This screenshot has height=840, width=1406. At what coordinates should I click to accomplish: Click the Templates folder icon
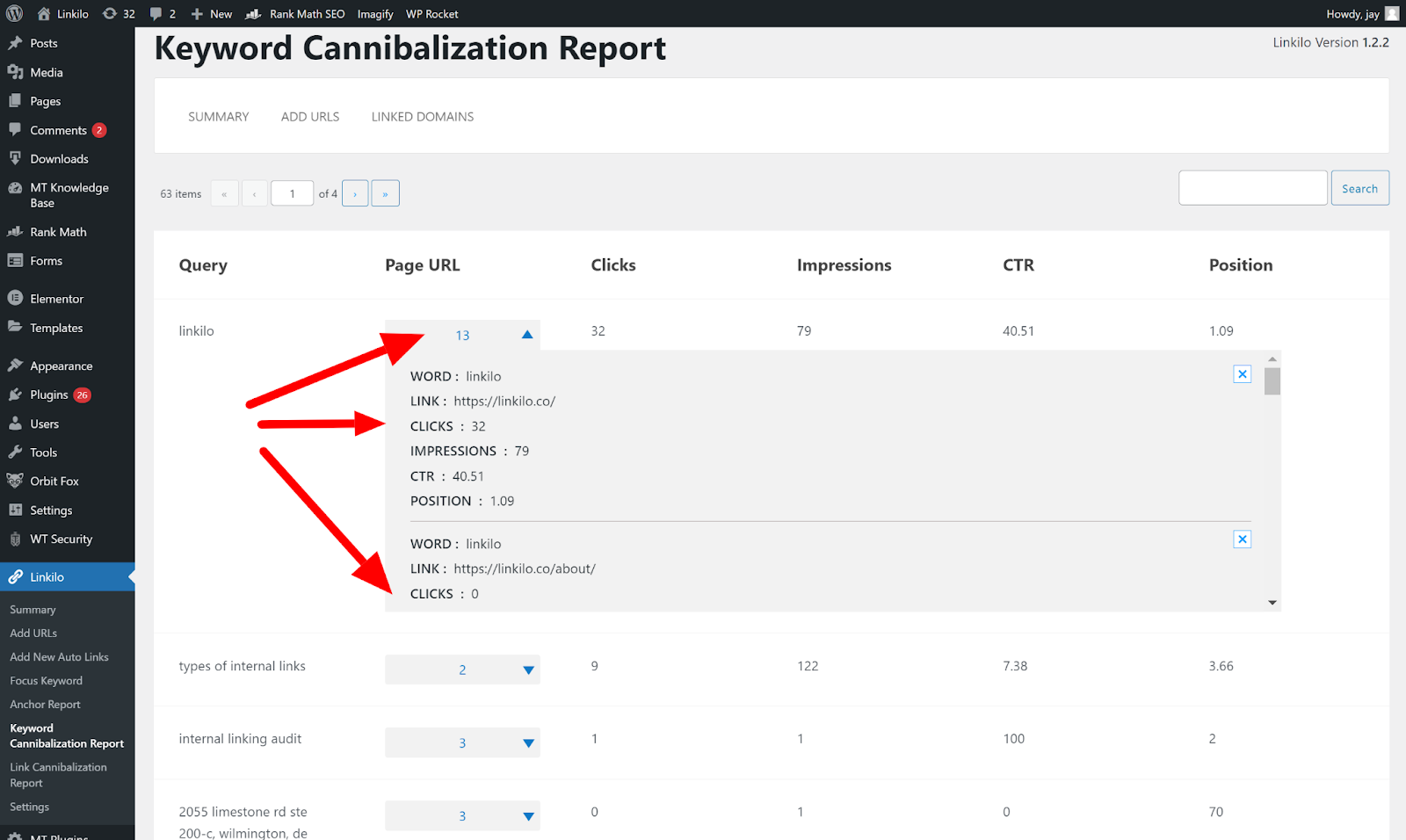15,328
